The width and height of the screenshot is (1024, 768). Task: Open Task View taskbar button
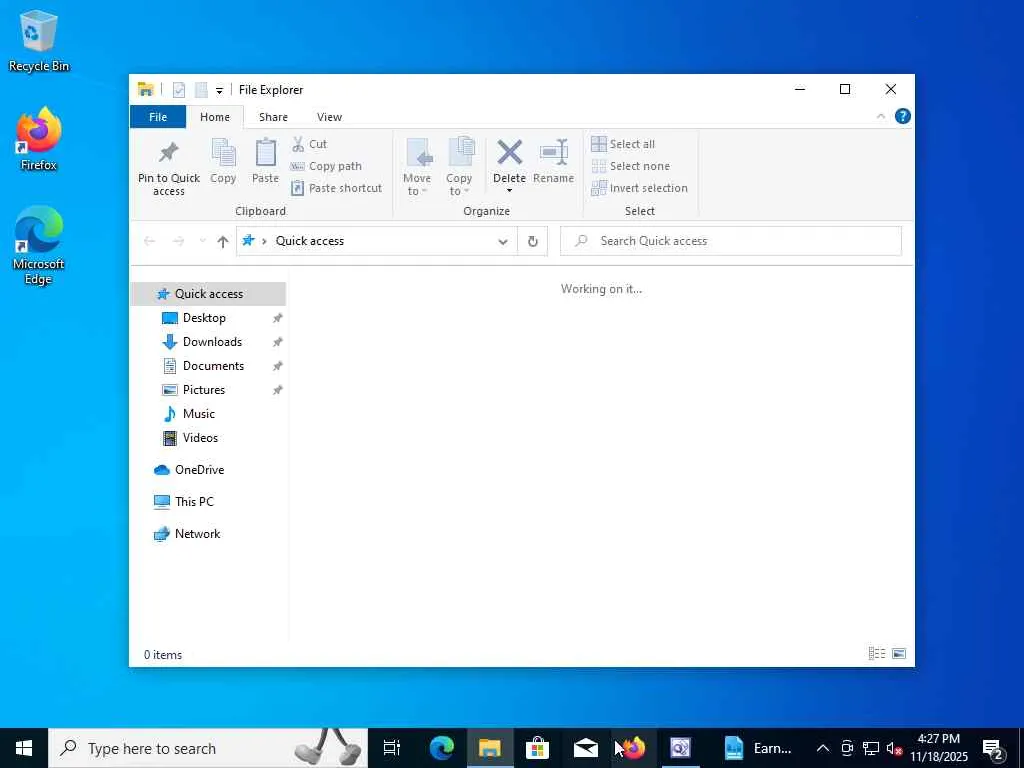point(392,748)
